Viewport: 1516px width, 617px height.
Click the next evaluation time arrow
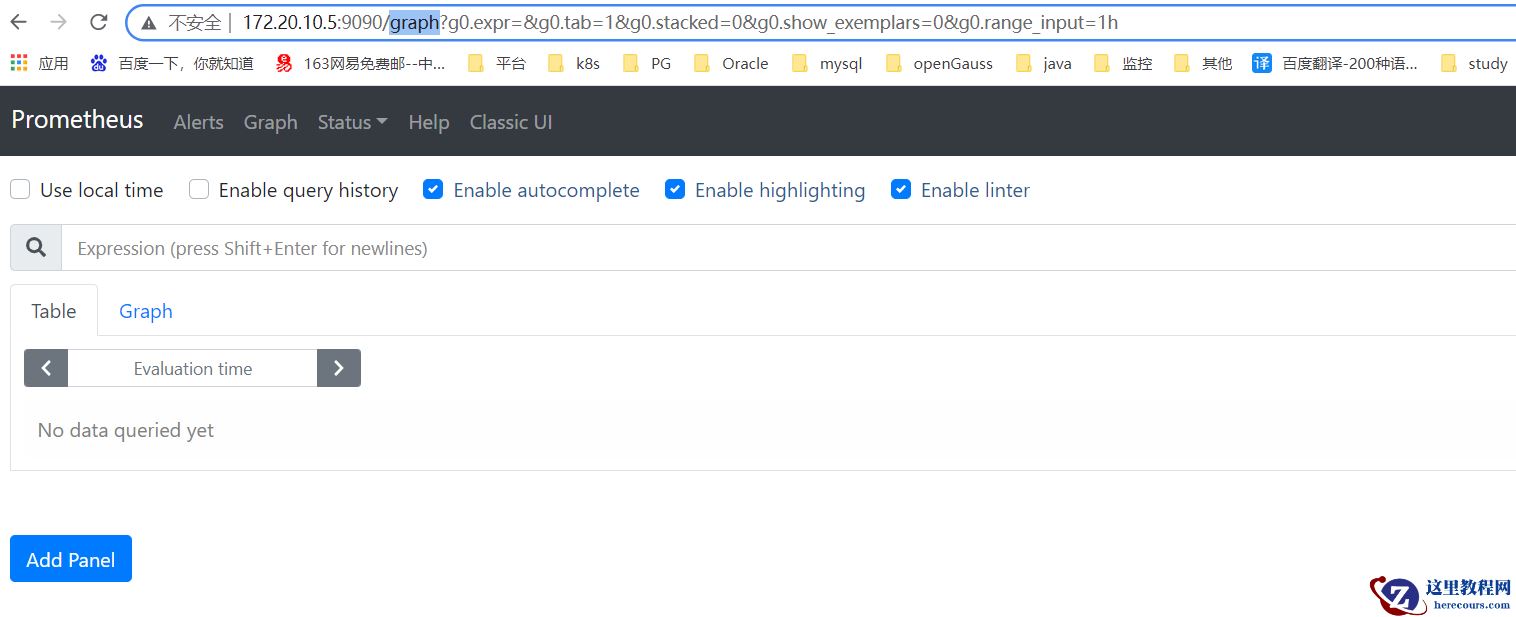coord(339,368)
